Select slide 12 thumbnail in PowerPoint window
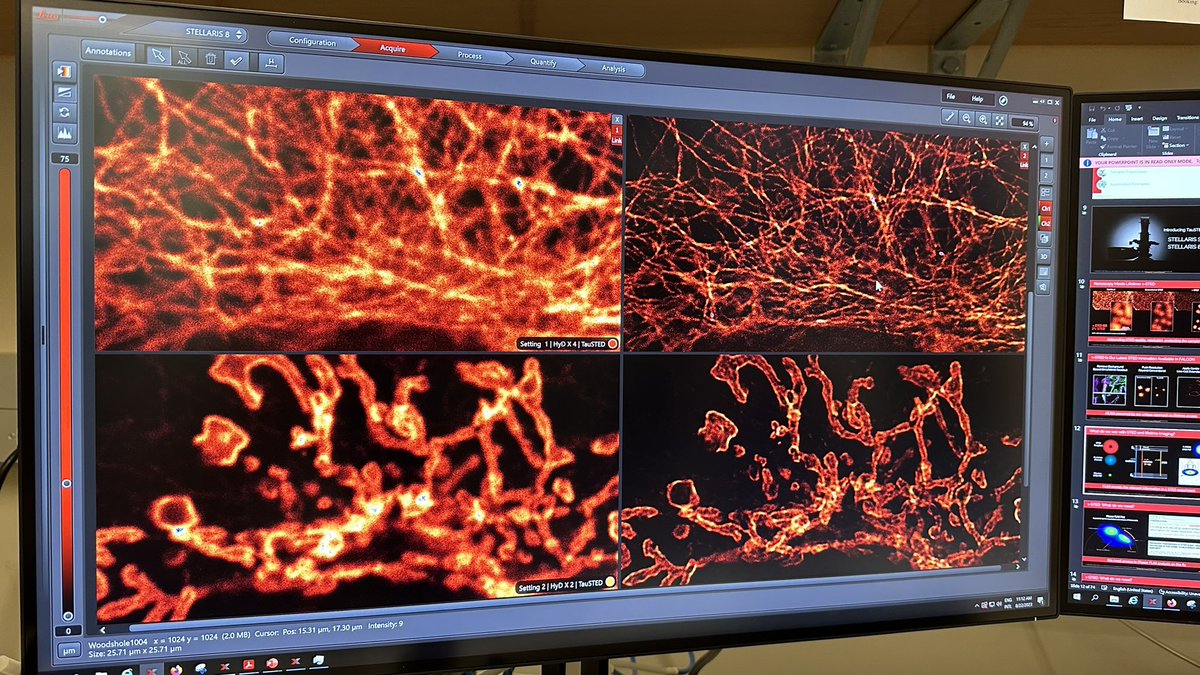This screenshot has width=1200, height=675. (x=1142, y=461)
